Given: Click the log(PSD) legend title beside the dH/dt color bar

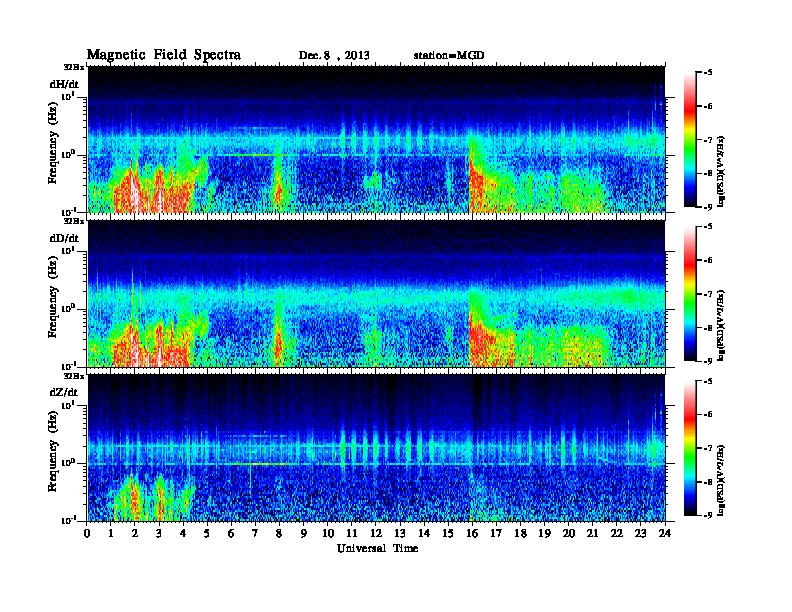Looking at the screenshot, I should [x=722, y=171].
